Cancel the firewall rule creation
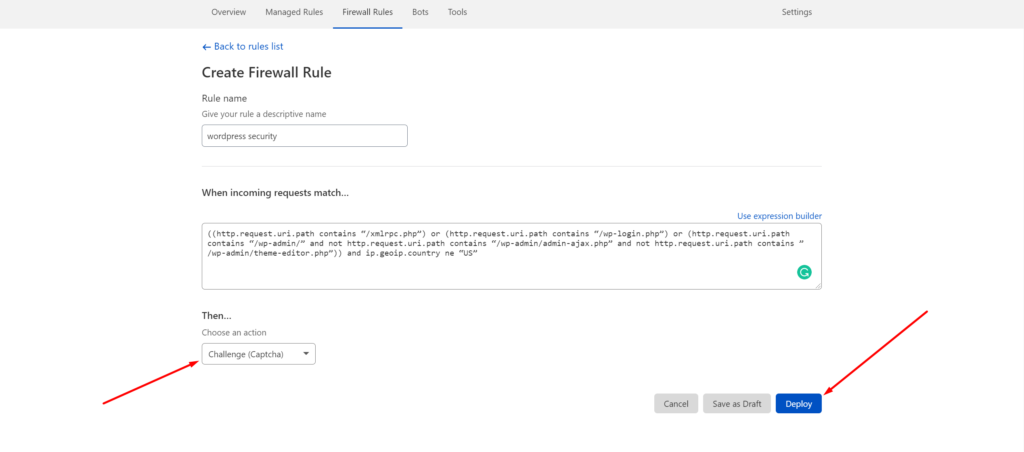The height and width of the screenshot is (452, 1024). pyautogui.click(x=676, y=404)
